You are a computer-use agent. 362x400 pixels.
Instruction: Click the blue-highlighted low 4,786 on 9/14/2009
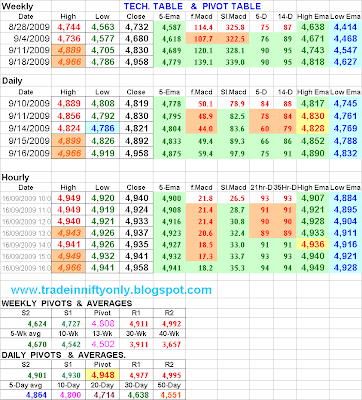pos(102,128)
